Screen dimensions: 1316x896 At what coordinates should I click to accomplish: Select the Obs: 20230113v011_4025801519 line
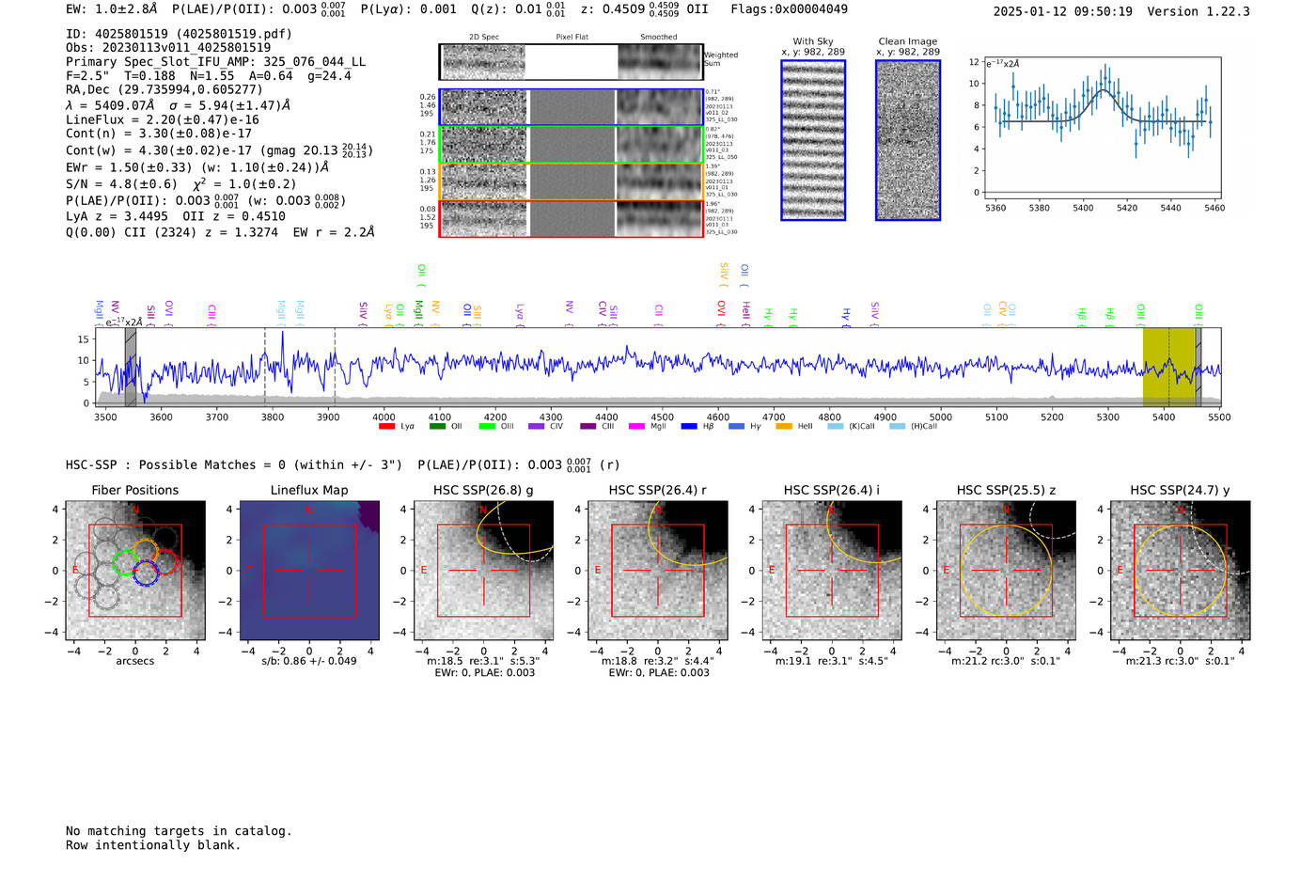[168, 48]
